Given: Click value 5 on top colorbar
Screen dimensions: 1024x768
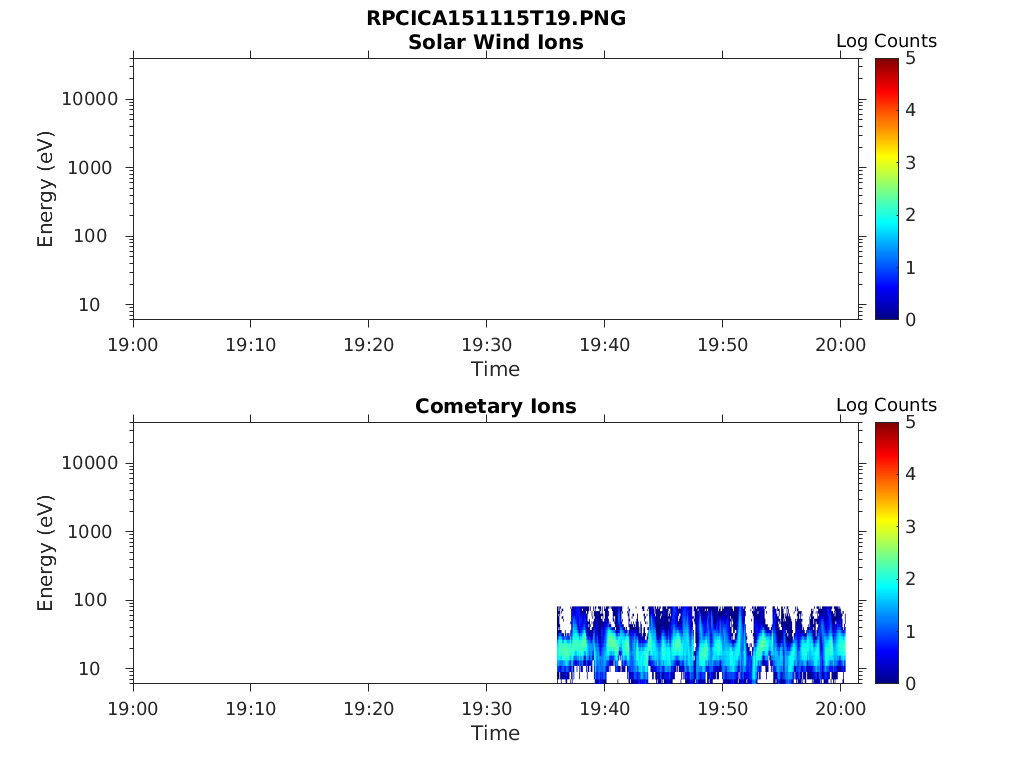Looking at the screenshot, I should 910,59.
